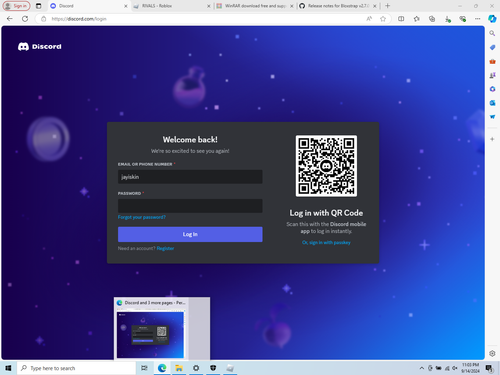This screenshot has width=500, height=375.
Task: Open Read aloud icon in address bar
Action: tap(369, 19)
